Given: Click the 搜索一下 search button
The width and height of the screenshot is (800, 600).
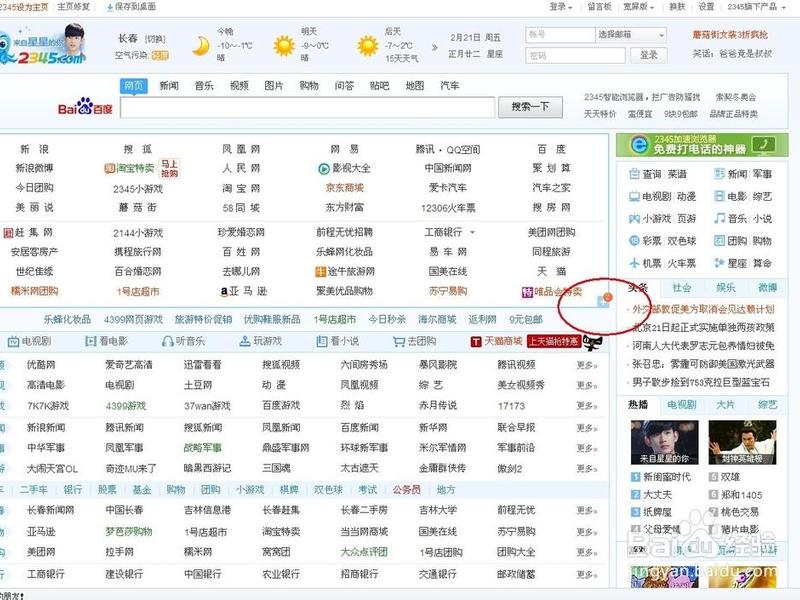Looking at the screenshot, I should (x=531, y=107).
